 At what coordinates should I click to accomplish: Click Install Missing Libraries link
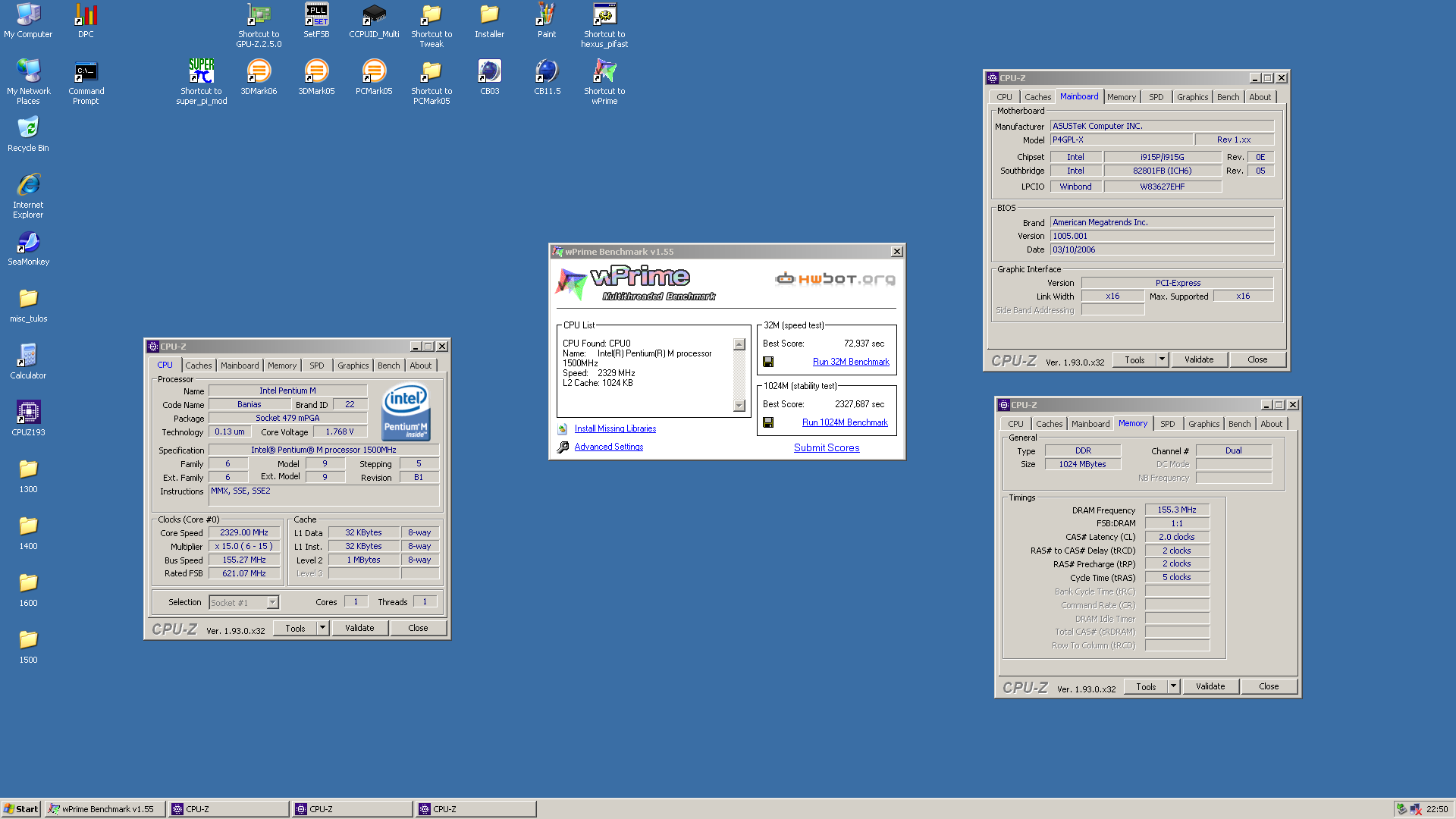615,428
